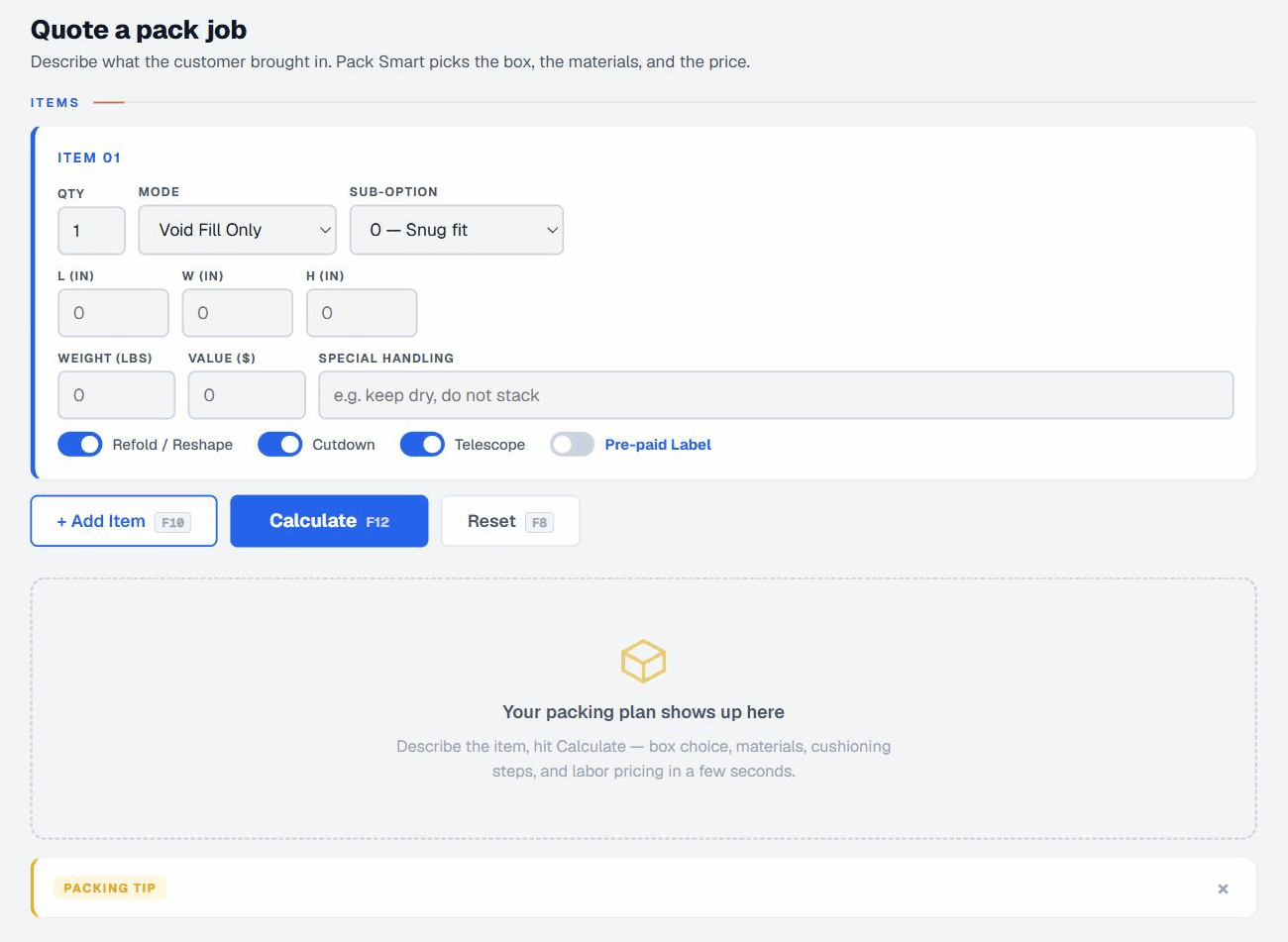
Task: Focus the QTY input field
Action: 91,231
